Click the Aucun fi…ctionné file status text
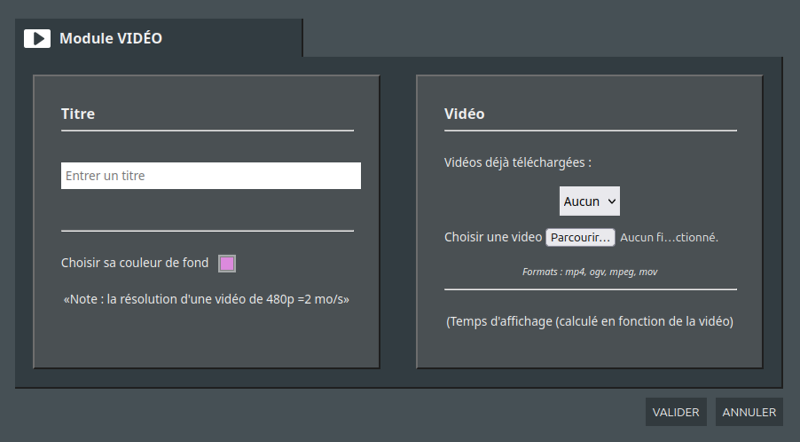The image size is (800, 442). (x=669, y=237)
